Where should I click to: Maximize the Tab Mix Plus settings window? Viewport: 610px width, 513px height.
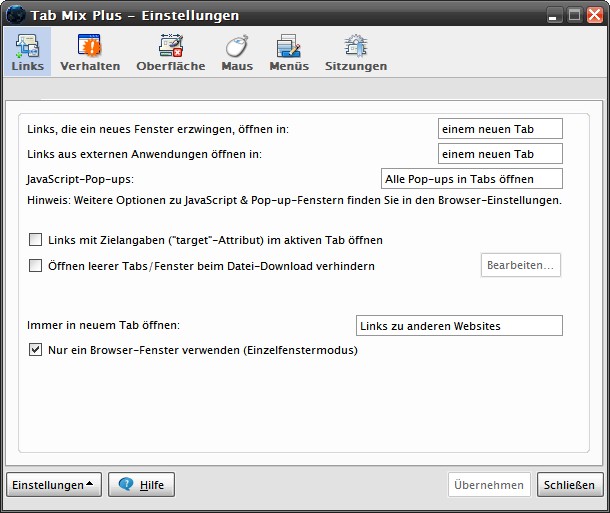click(574, 15)
